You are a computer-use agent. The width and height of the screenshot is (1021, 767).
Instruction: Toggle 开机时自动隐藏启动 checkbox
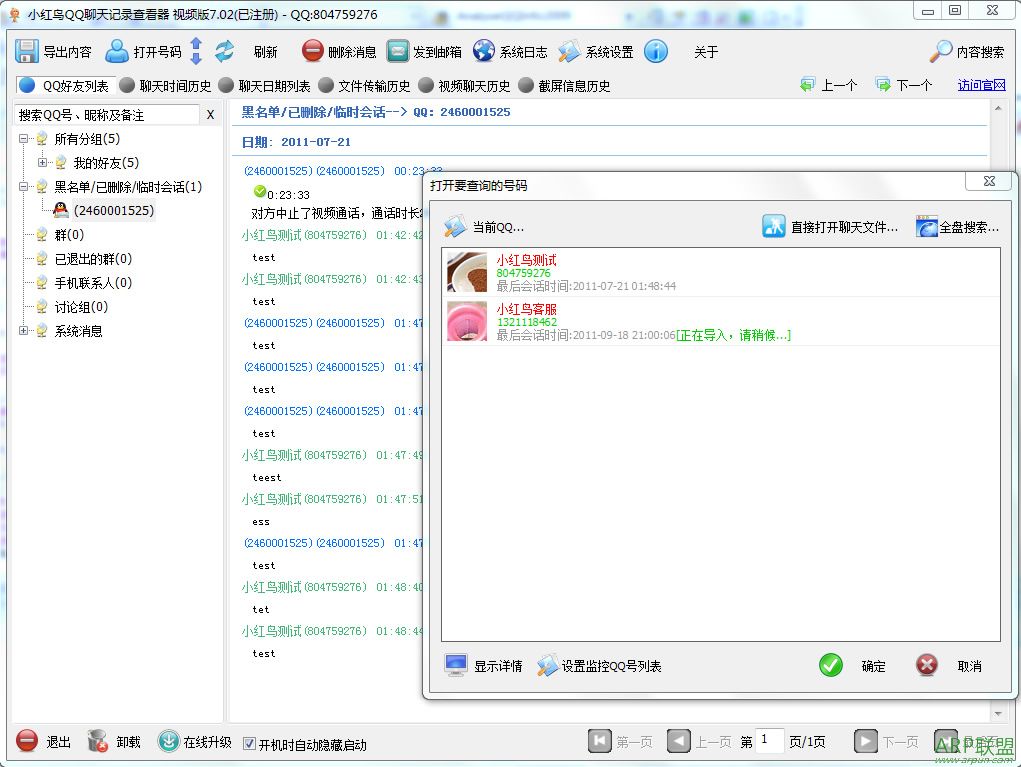(x=249, y=744)
